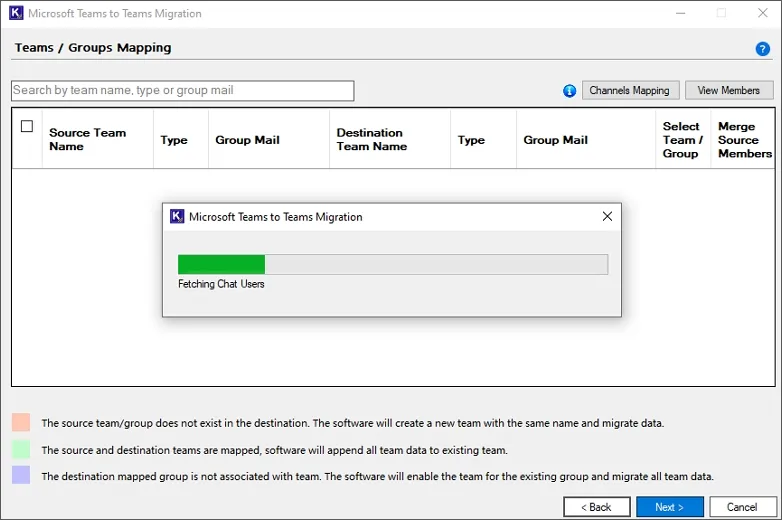782x520 pixels.
Task: Close the main migration window
Action: click(763, 13)
